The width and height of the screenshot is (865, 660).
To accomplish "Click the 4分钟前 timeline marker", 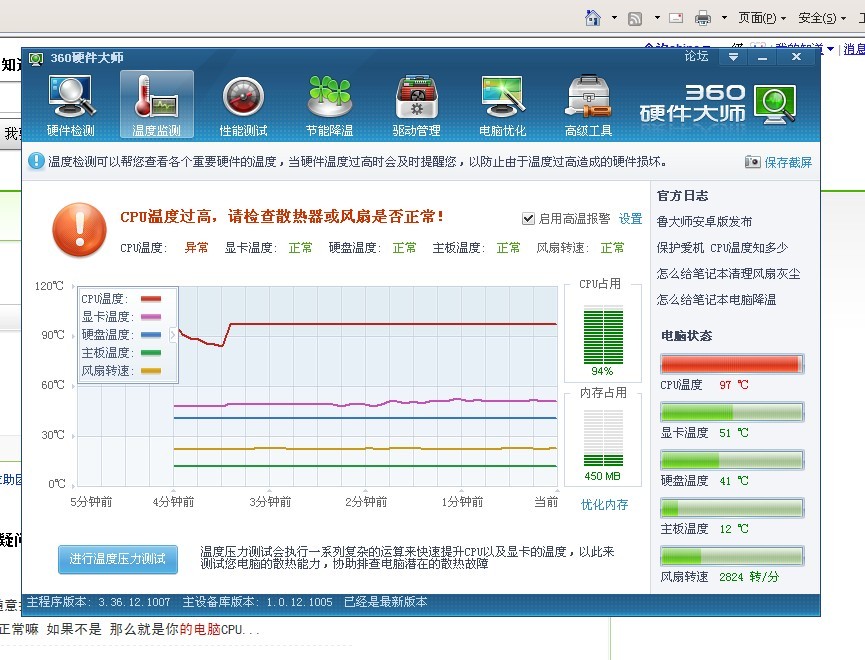I will (173, 502).
